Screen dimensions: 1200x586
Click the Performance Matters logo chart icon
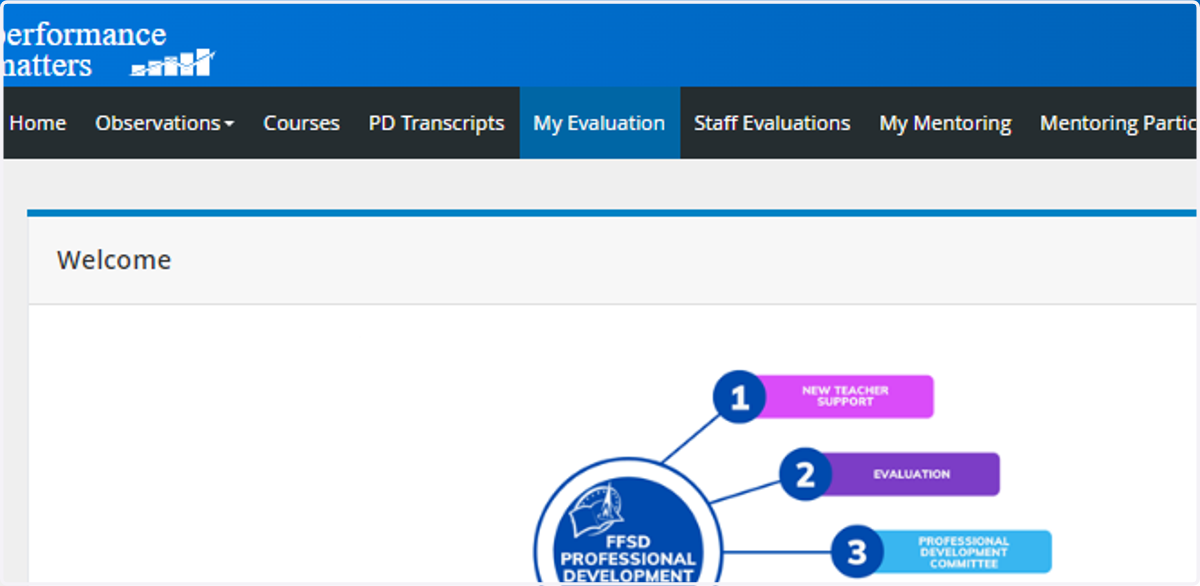pos(173,63)
